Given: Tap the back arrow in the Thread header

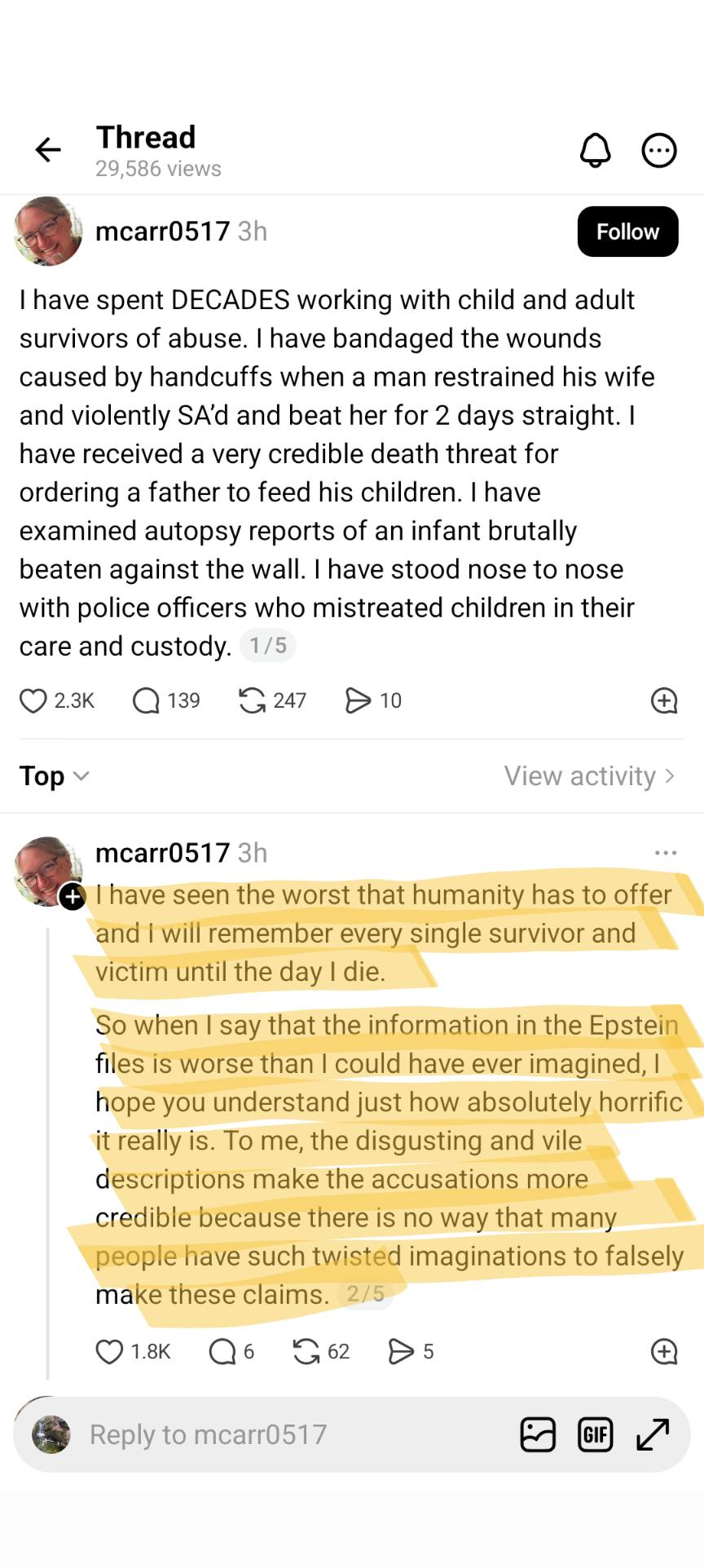Looking at the screenshot, I should coord(48,149).
